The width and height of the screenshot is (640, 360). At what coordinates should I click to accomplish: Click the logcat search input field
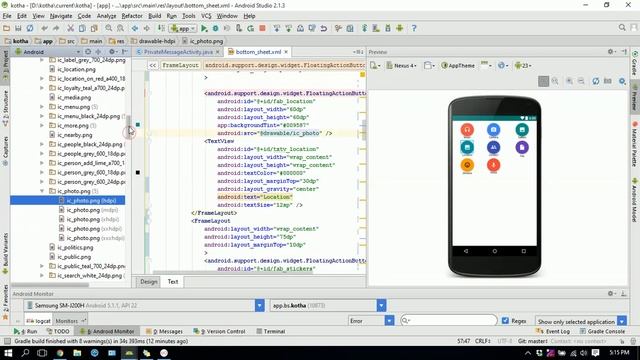tap(449, 321)
